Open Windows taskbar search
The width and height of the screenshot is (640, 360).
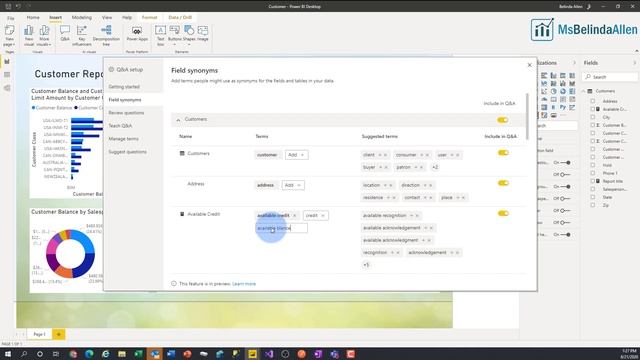click(24, 354)
